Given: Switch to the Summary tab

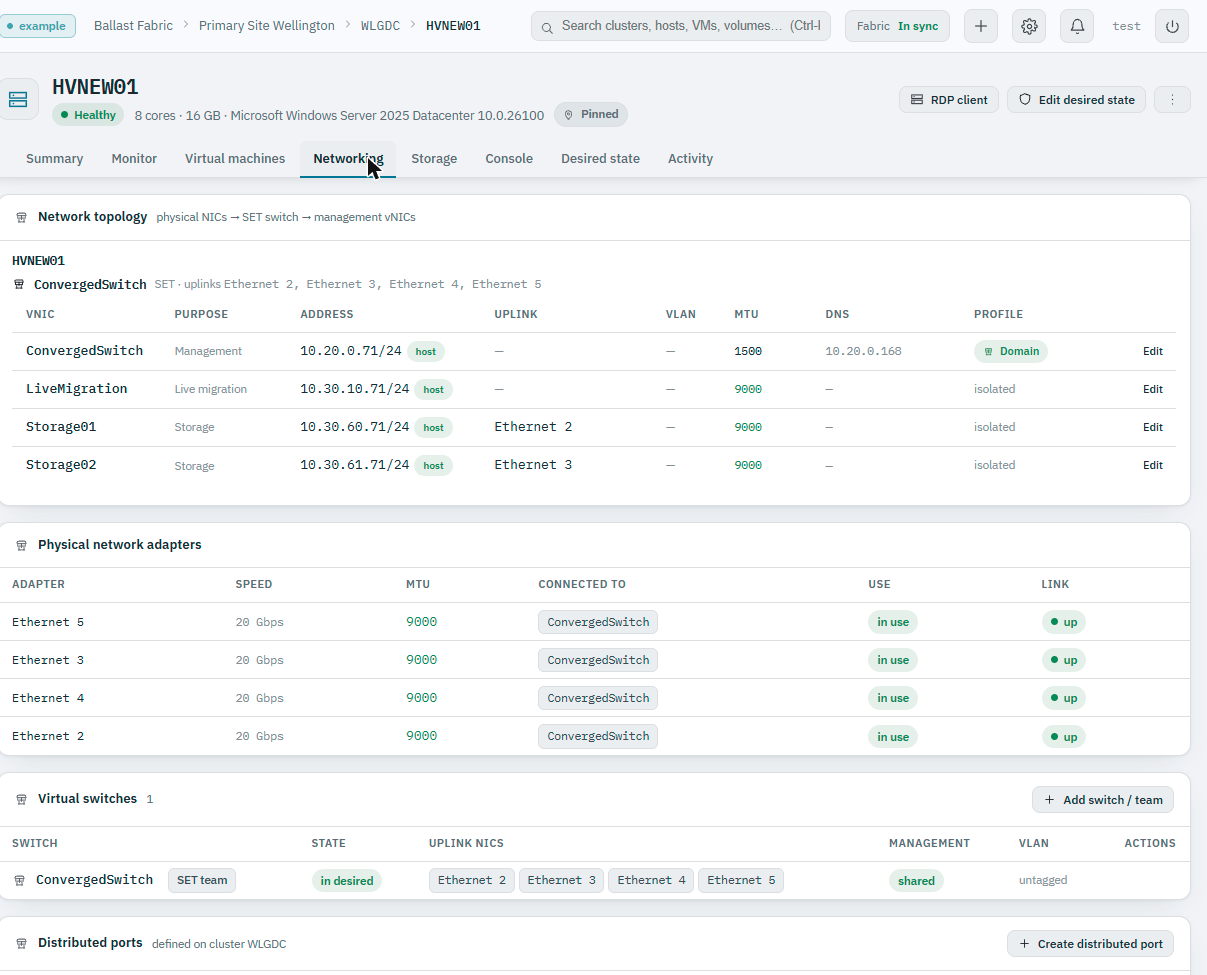Looking at the screenshot, I should (54, 158).
